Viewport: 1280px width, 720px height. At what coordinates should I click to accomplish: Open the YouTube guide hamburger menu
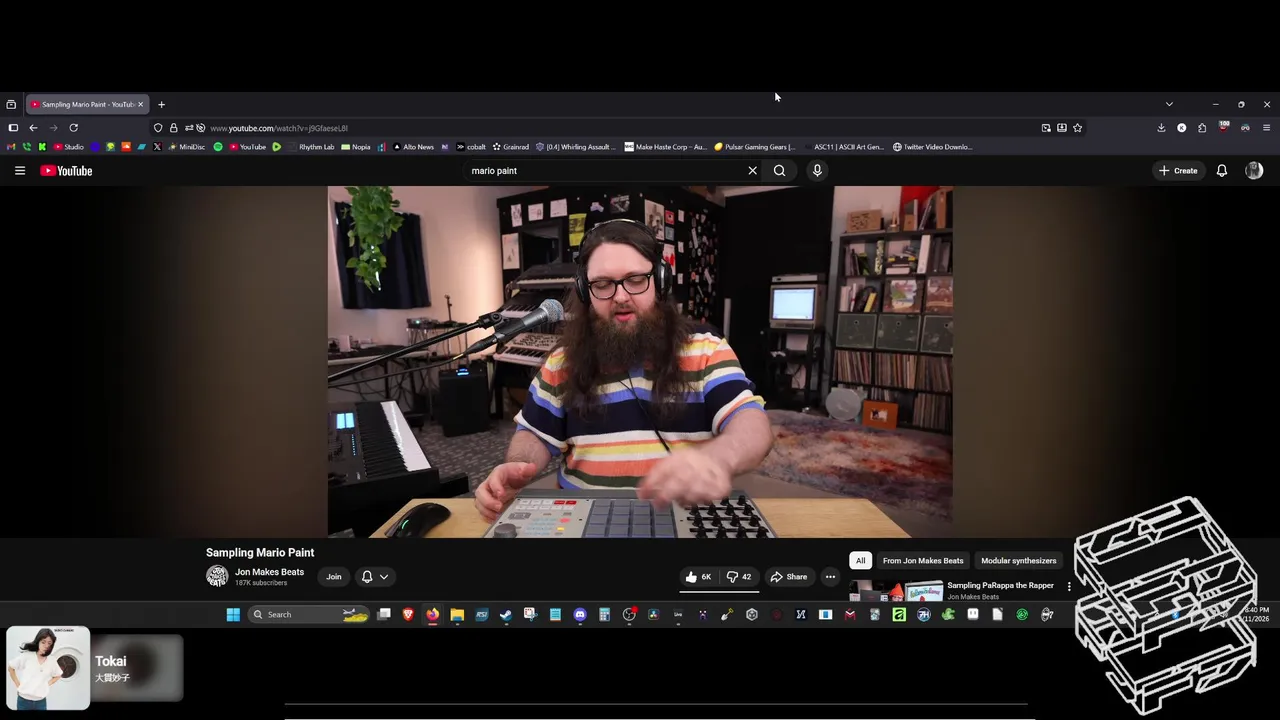[19, 171]
